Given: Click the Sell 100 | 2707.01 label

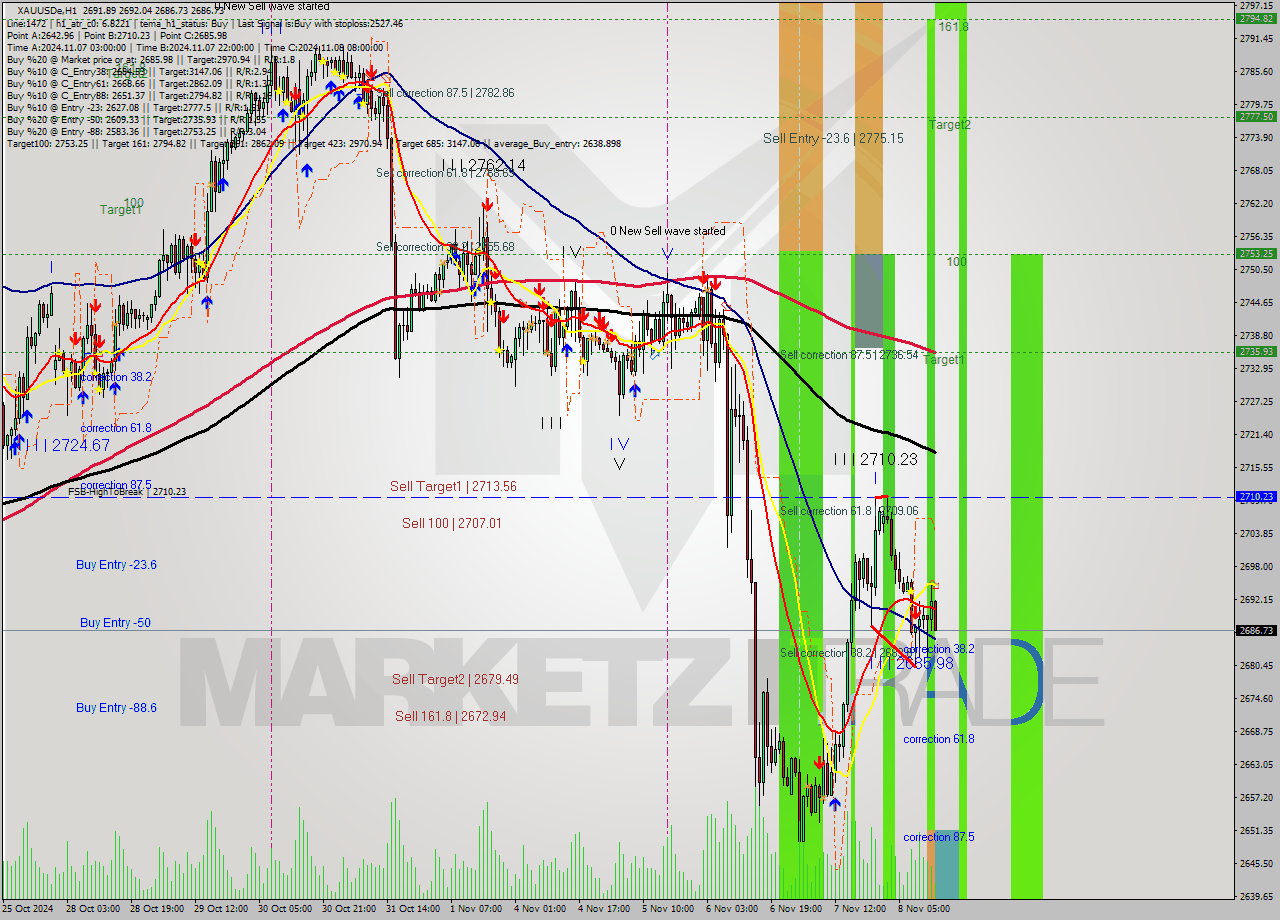Looking at the screenshot, I should coord(452,523).
